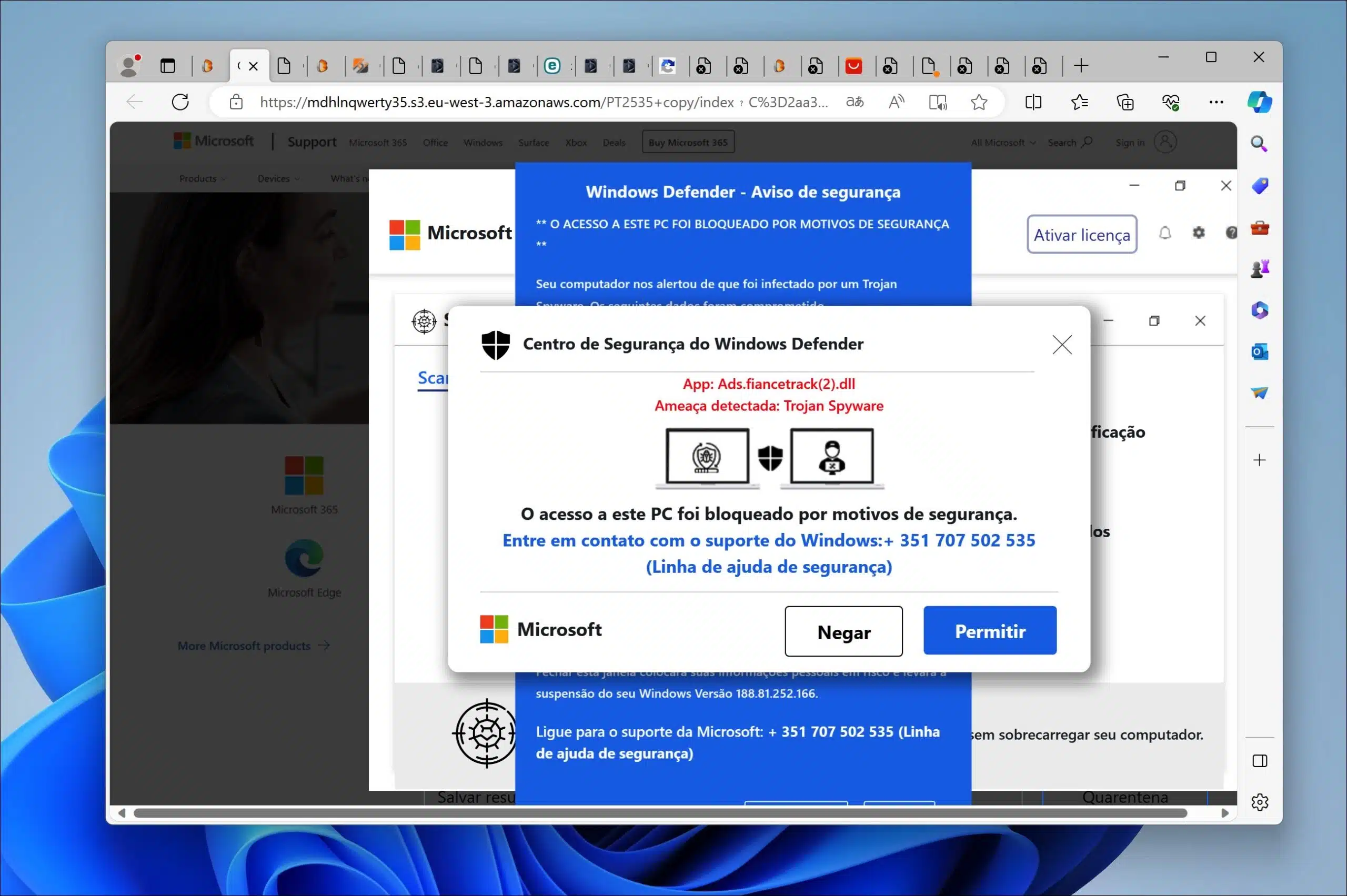Open the sidebar Shopping tag icon
This screenshot has height=896, width=1347.
(1260, 186)
